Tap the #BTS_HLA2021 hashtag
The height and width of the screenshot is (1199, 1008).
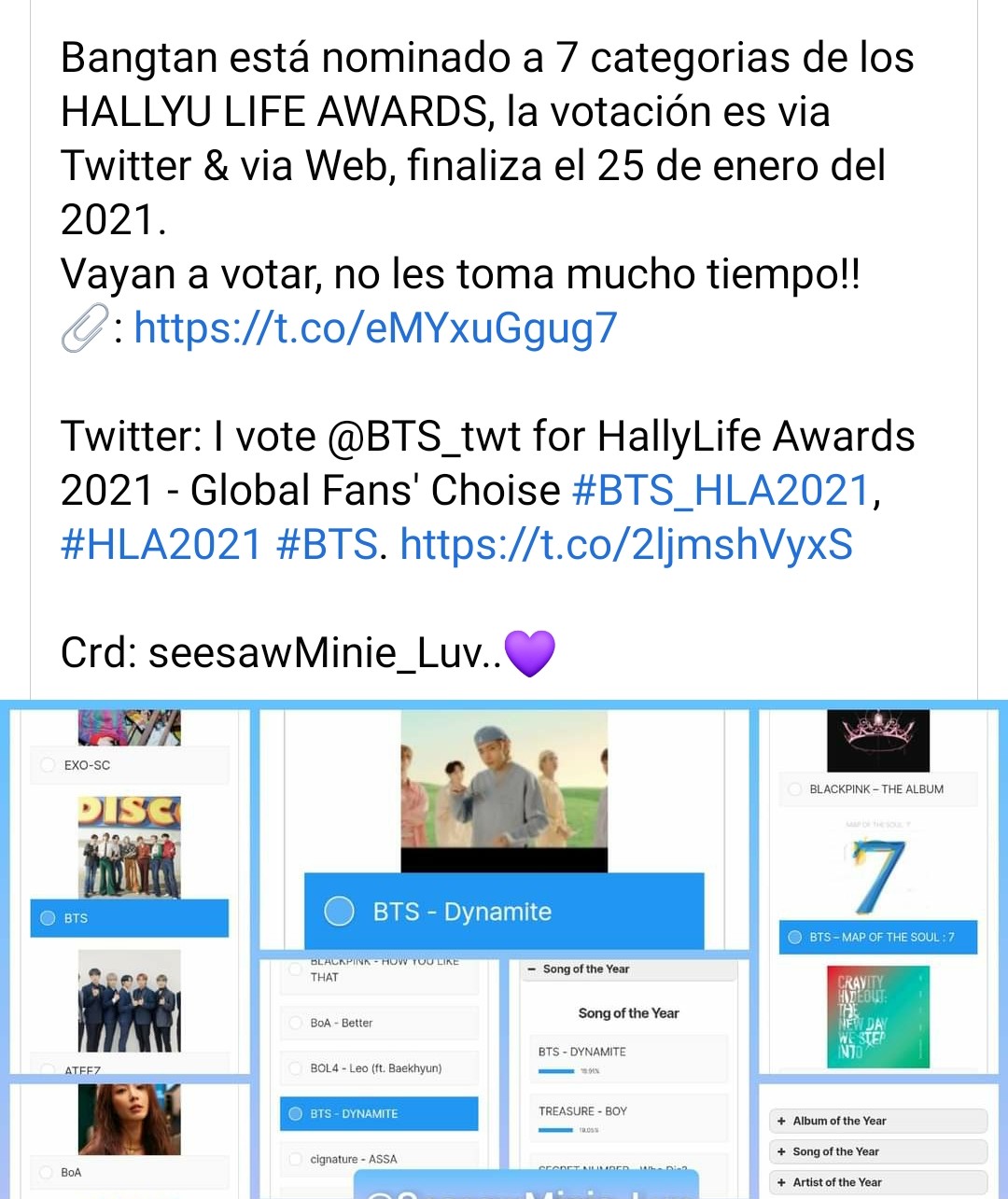pos(721,491)
